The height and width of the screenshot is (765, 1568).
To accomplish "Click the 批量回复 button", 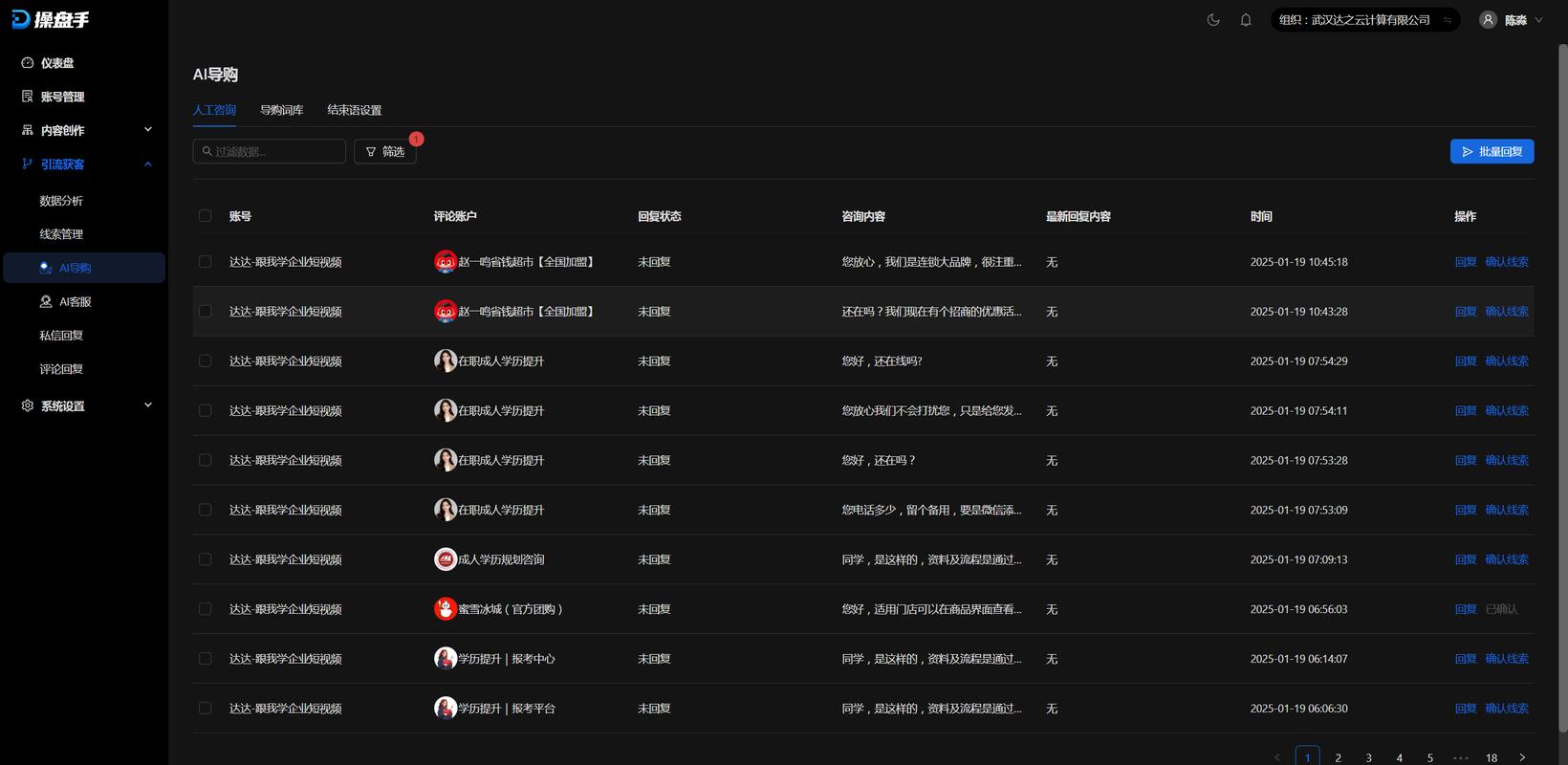I will 1492,151.
